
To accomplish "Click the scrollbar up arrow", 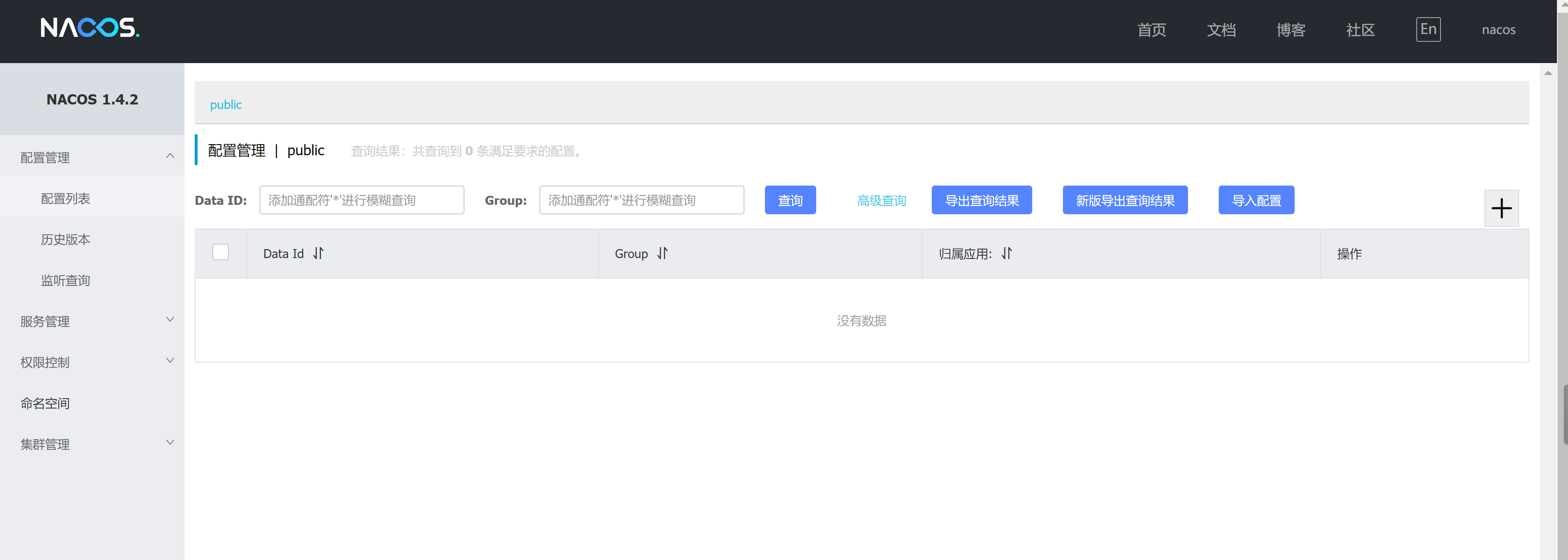I will point(1548,73).
